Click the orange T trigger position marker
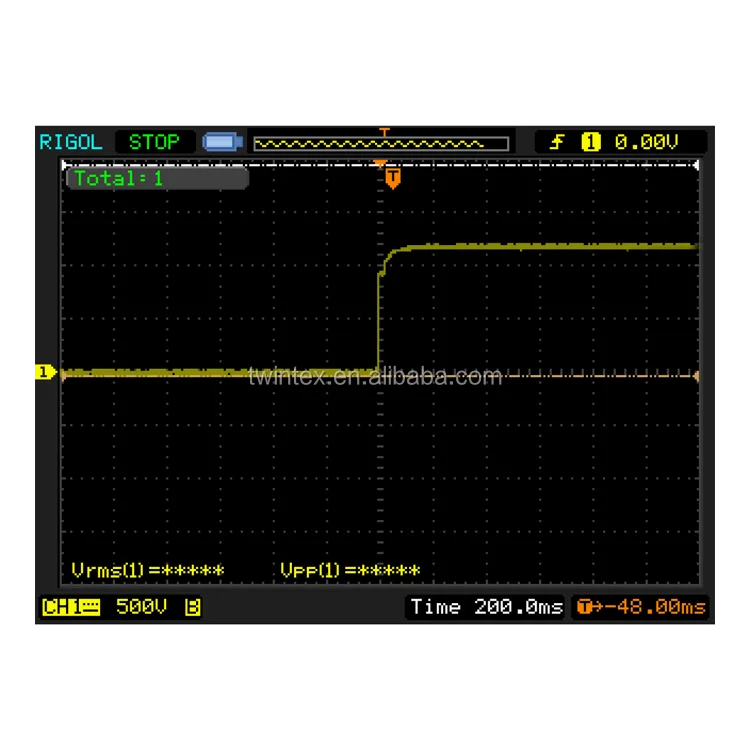The image size is (750, 750). pos(393,178)
